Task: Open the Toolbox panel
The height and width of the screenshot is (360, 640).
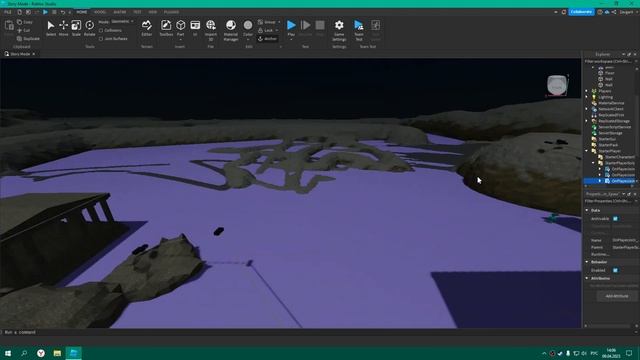Action: coord(166,28)
